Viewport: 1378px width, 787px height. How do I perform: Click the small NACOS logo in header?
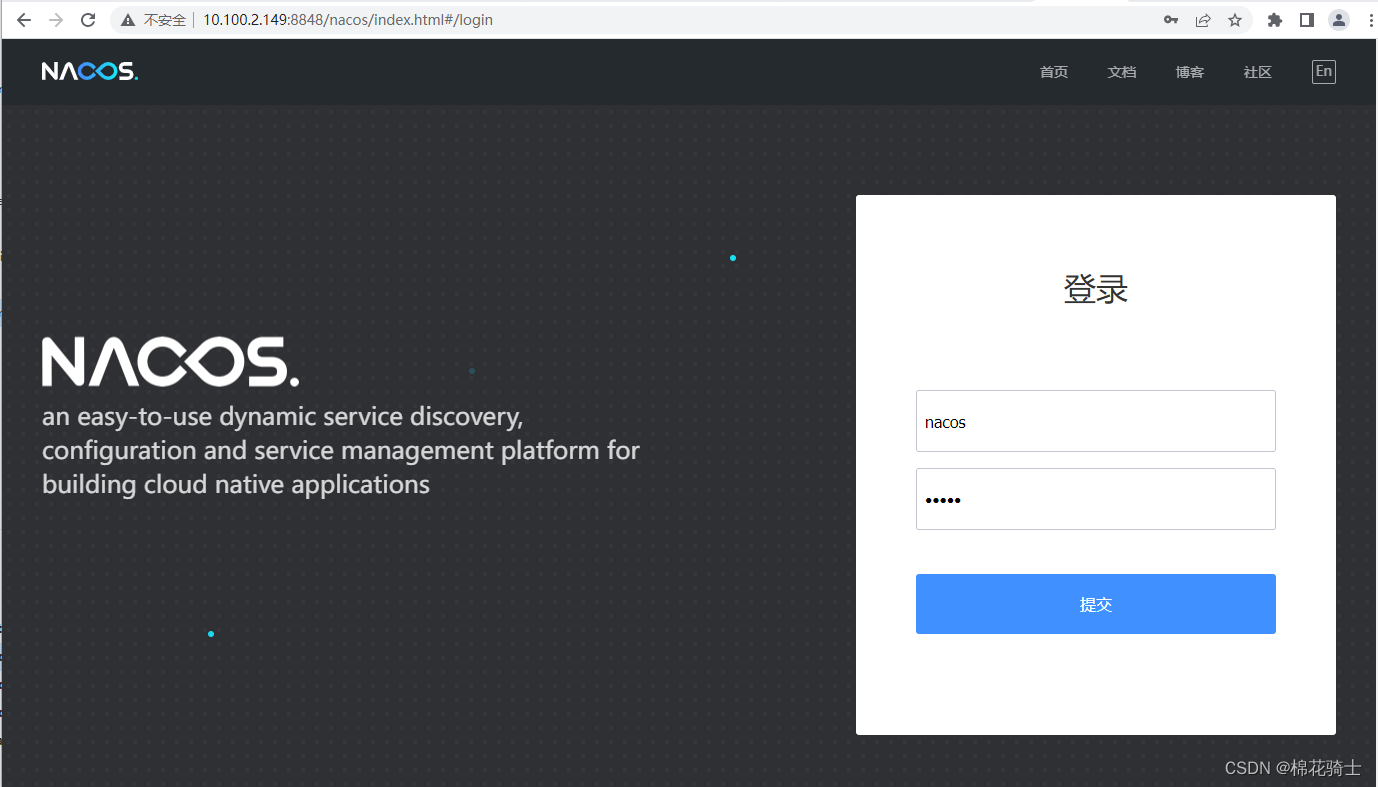click(90, 71)
